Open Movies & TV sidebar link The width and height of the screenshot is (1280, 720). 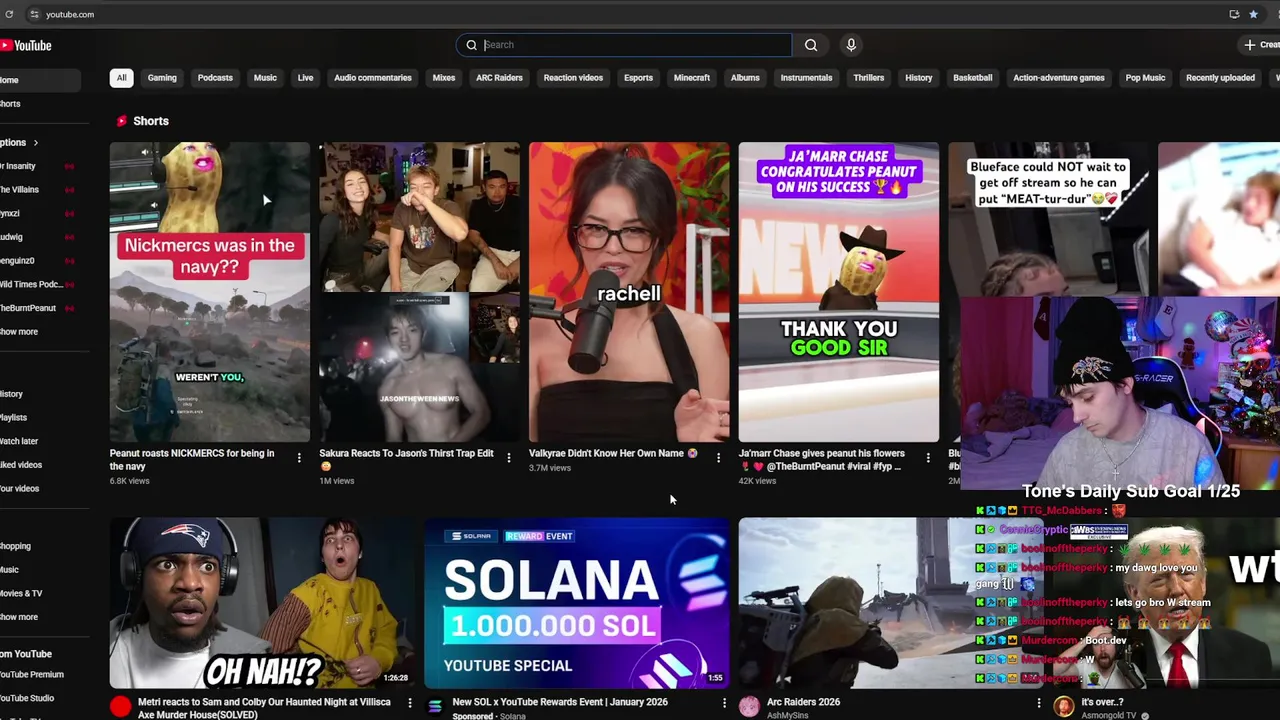click(x=21, y=594)
